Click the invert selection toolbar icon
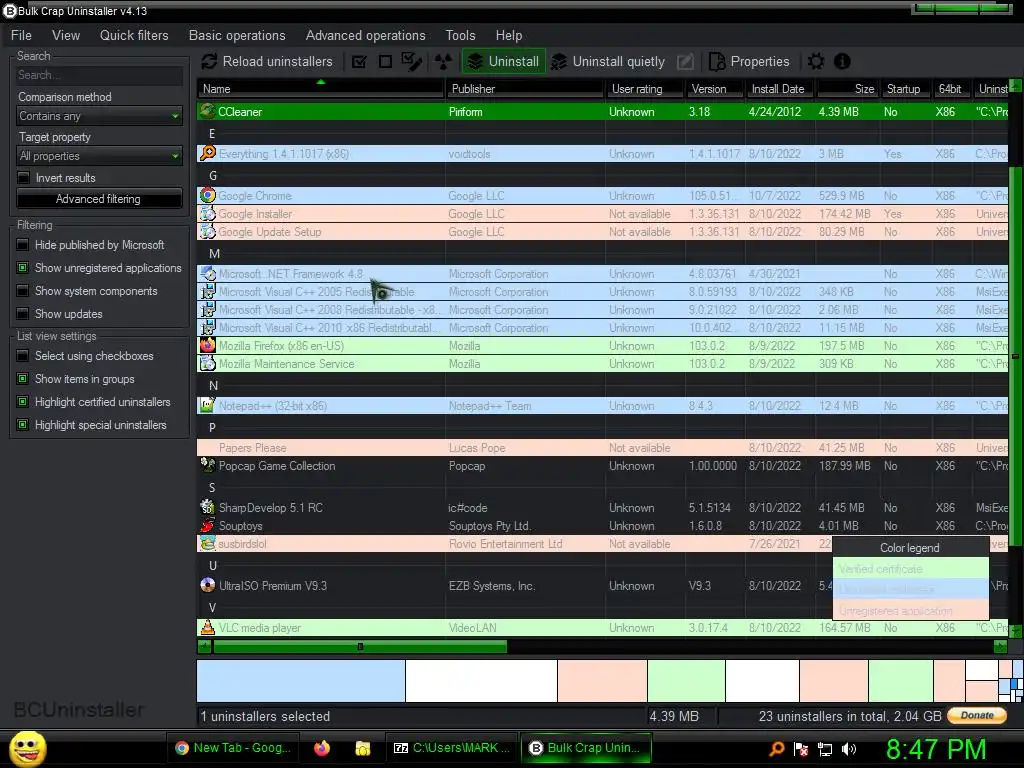The height and width of the screenshot is (768, 1024). pyautogui.click(x=411, y=61)
